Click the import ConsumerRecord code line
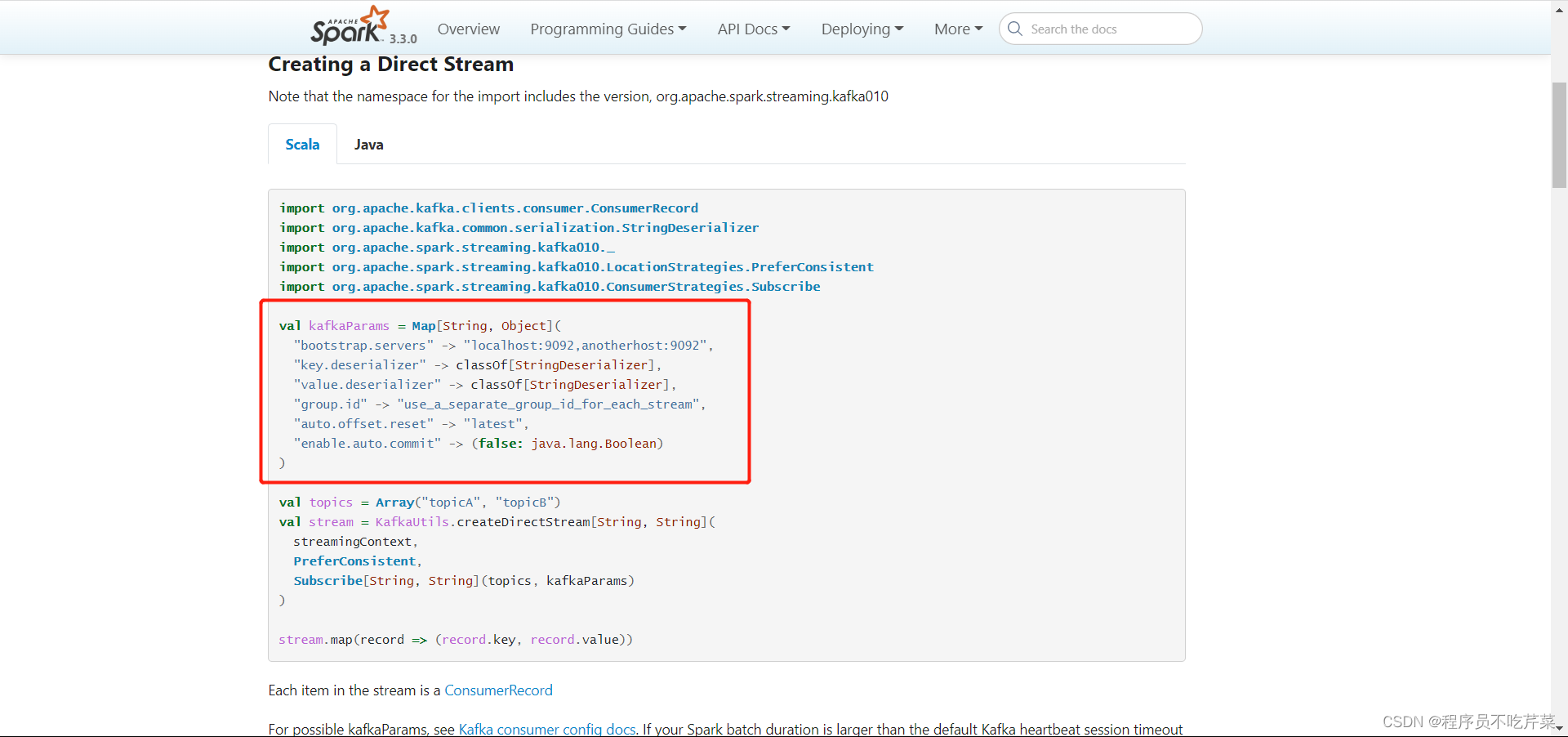The height and width of the screenshot is (737, 1568). pyautogui.click(x=489, y=208)
